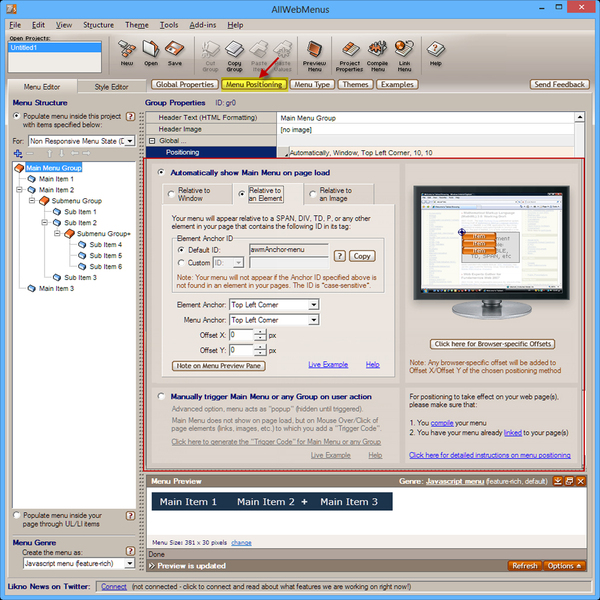This screenshot has height=600, width=600.
Task: Click the Submenu Group orange tree icon
Action: pos(44,201)
